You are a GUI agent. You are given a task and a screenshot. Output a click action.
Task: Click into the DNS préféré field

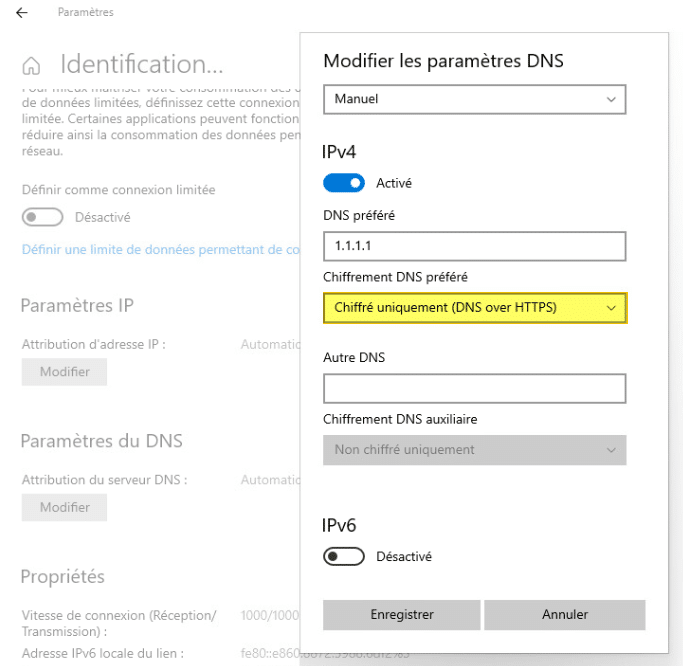[x=474, y=246]
